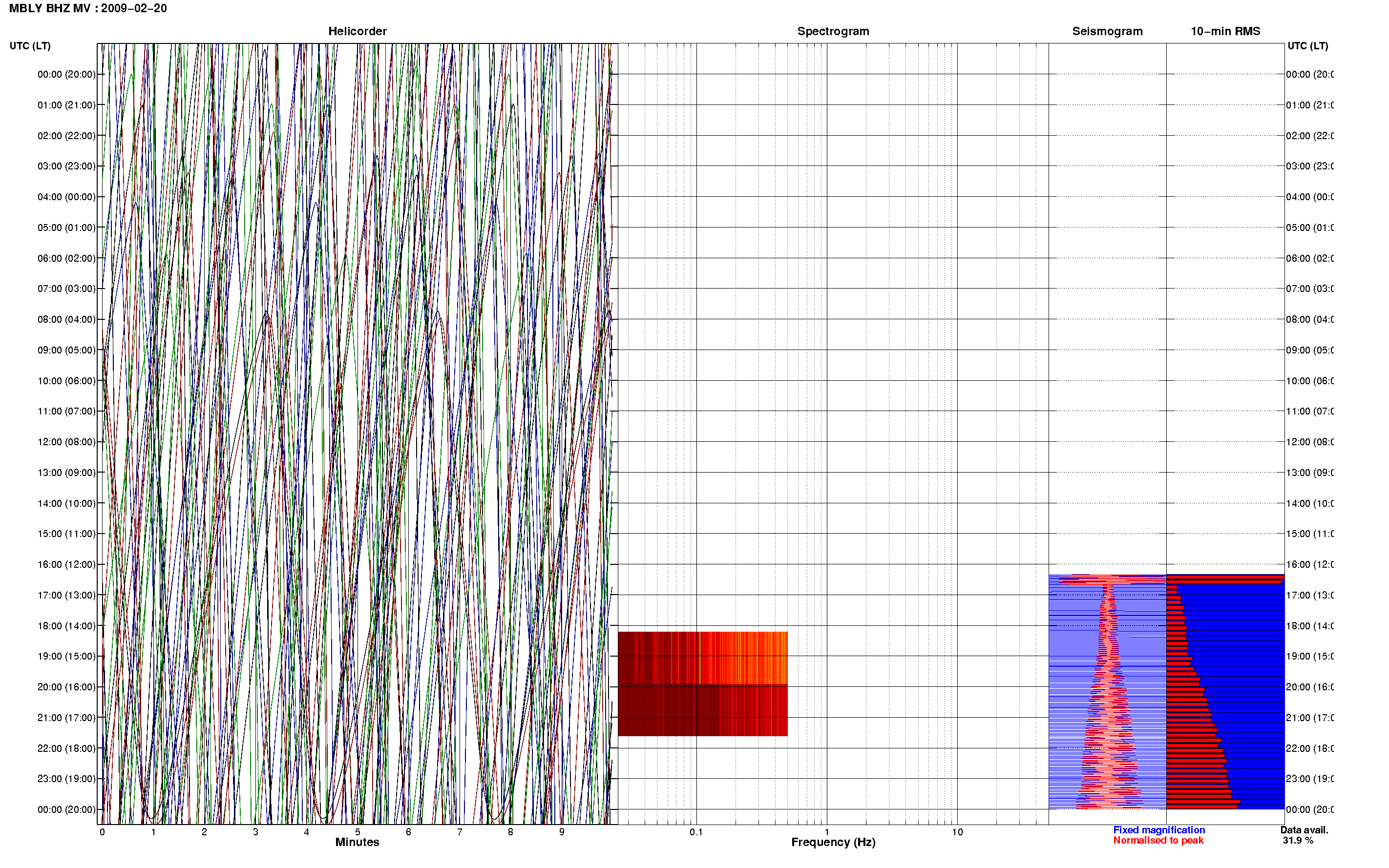The height and width of the screenshot is (868, 1389).
Task: Click the '17:00 (13:00)' time label on left axis
Action: click(66, 595)
